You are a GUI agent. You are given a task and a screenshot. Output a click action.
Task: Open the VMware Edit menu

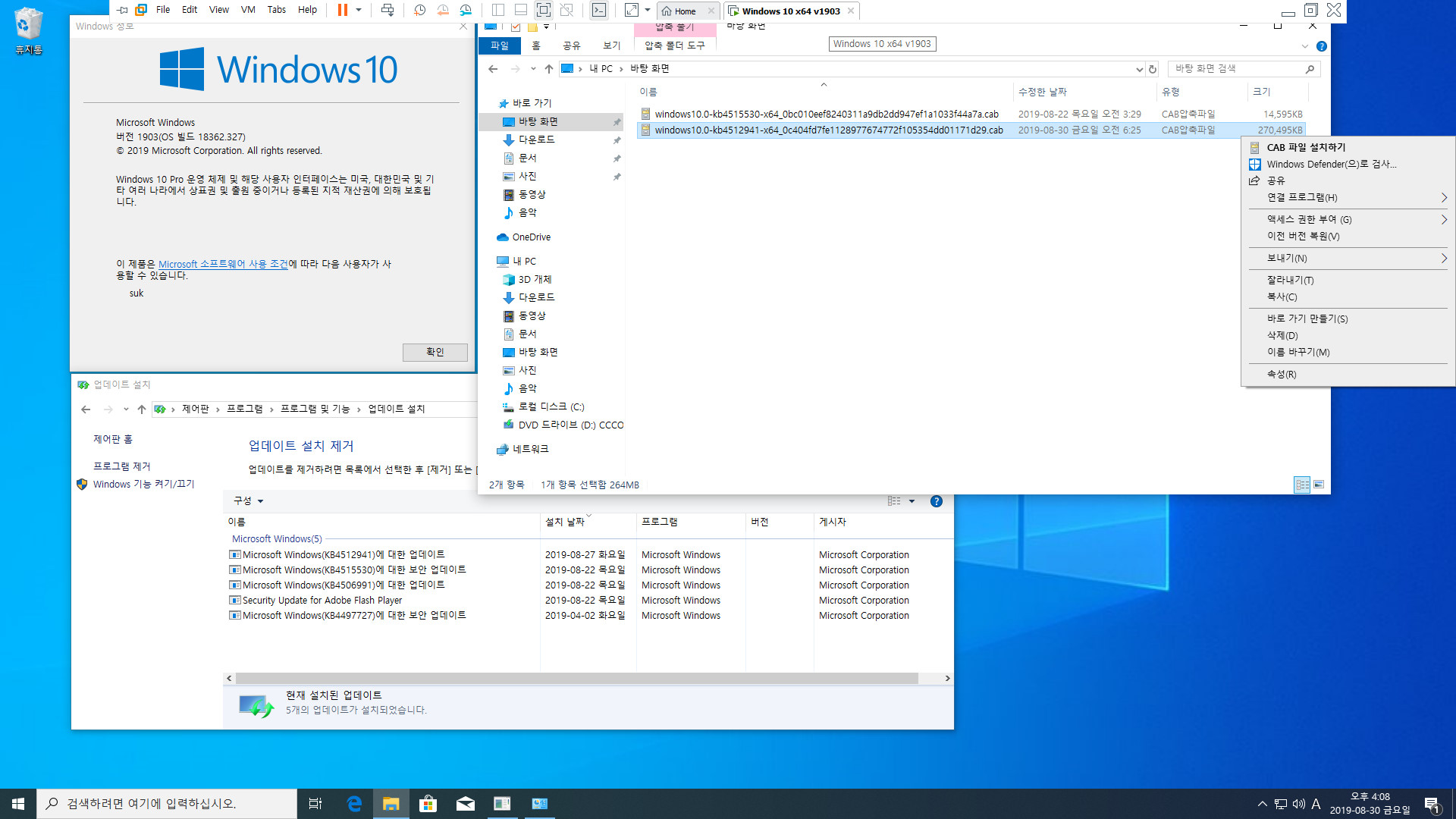190,10
